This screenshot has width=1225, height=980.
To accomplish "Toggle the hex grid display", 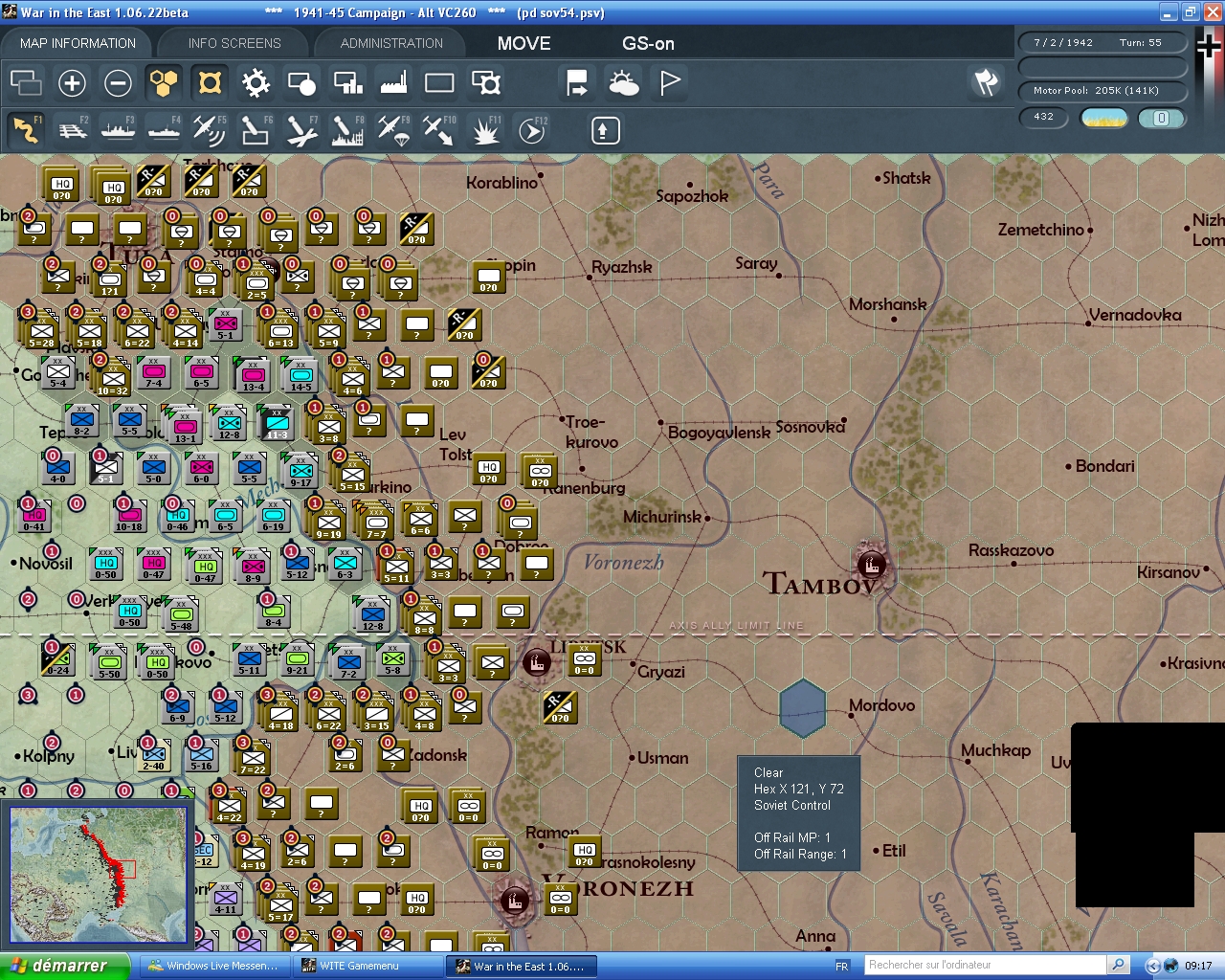I will click(163, 83).
